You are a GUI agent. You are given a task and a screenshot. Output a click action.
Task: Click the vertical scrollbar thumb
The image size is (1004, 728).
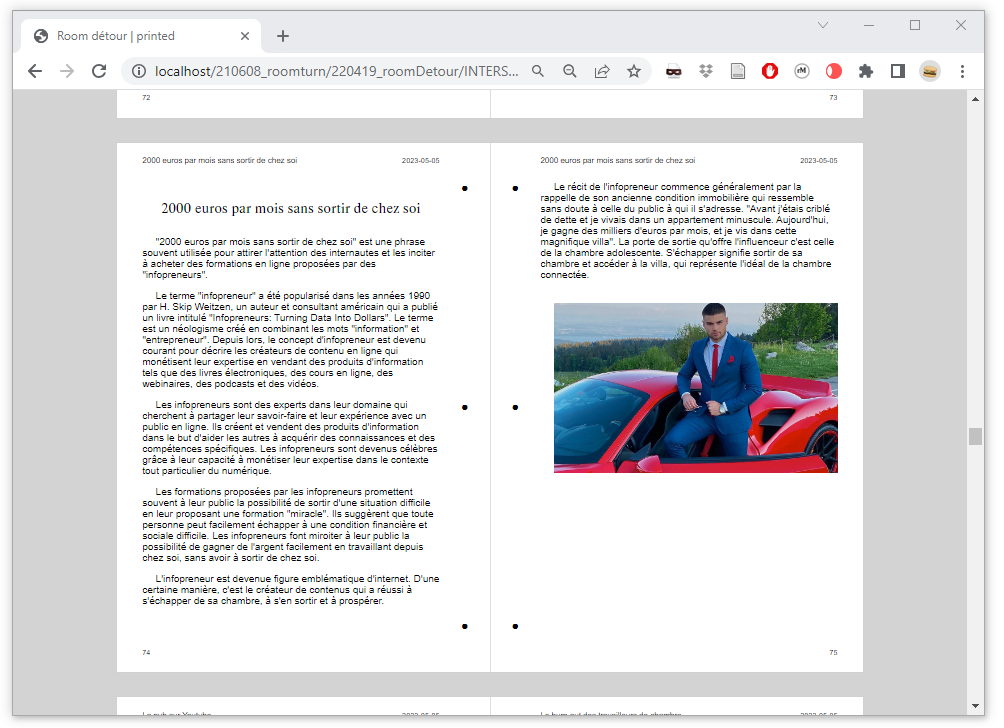[975, 436]
